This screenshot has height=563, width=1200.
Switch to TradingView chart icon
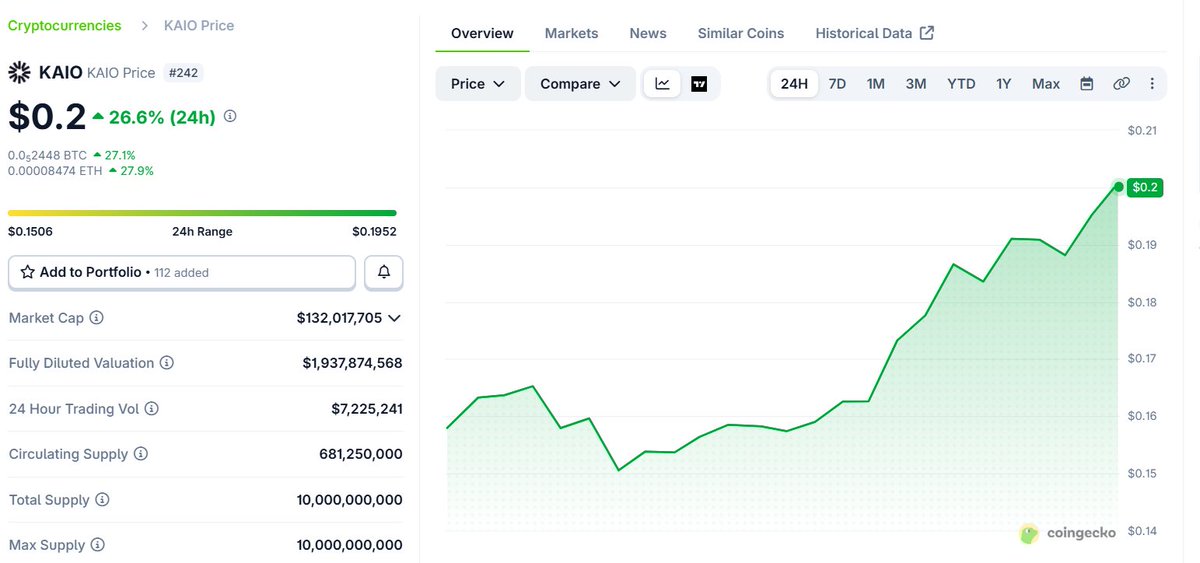[x=699, y=84]
